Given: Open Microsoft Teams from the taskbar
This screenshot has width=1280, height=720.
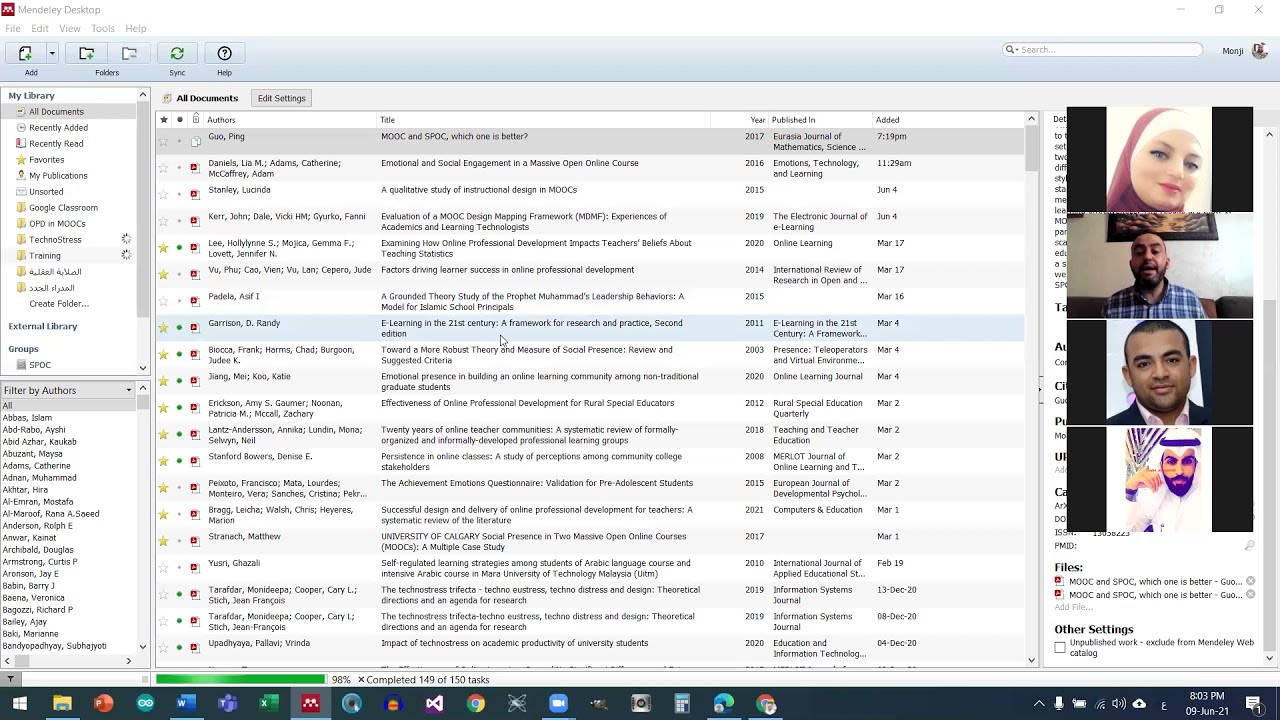Looking at the screenshot, I should [x=228, y=704].
